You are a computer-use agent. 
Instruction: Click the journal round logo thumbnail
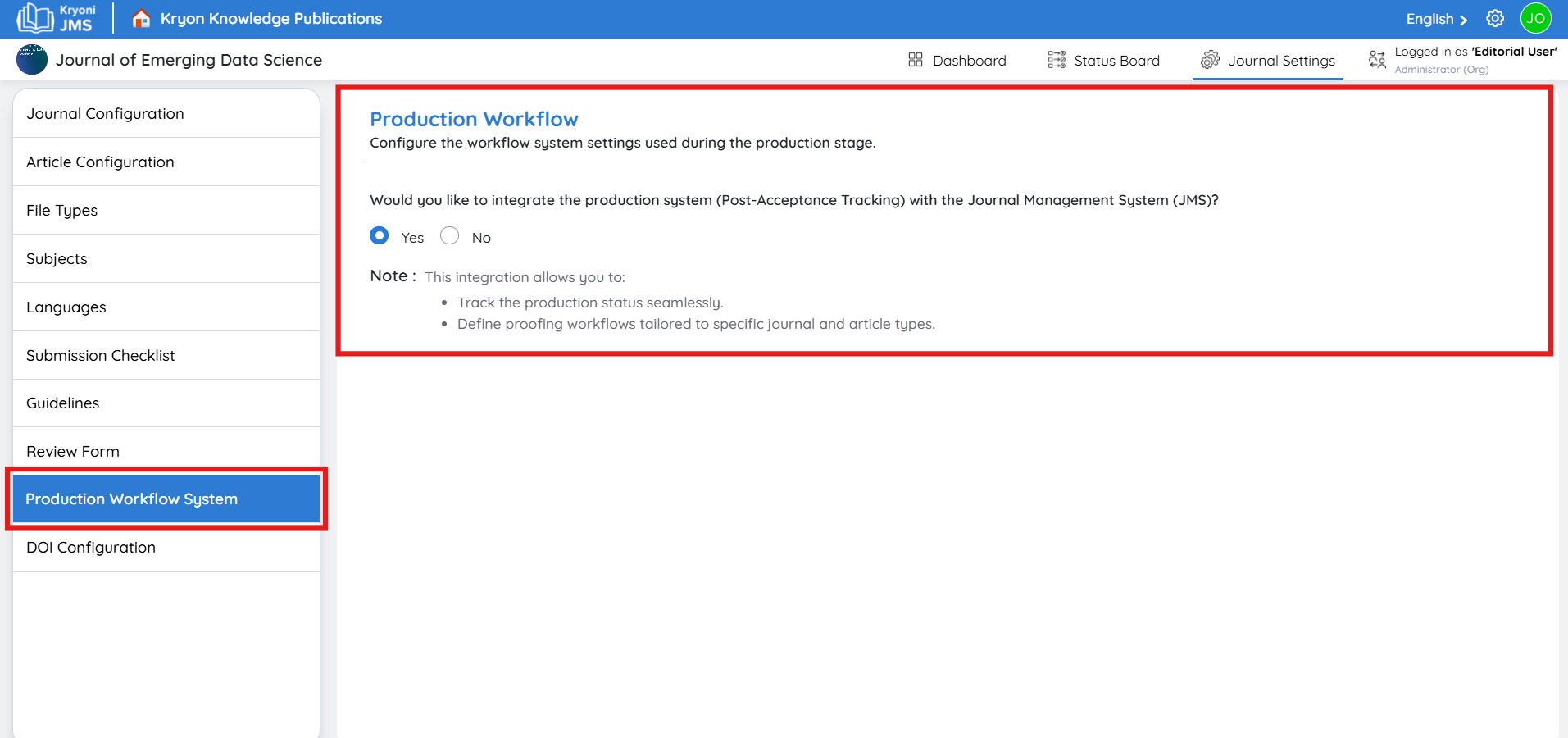click(x=32, y=60)
